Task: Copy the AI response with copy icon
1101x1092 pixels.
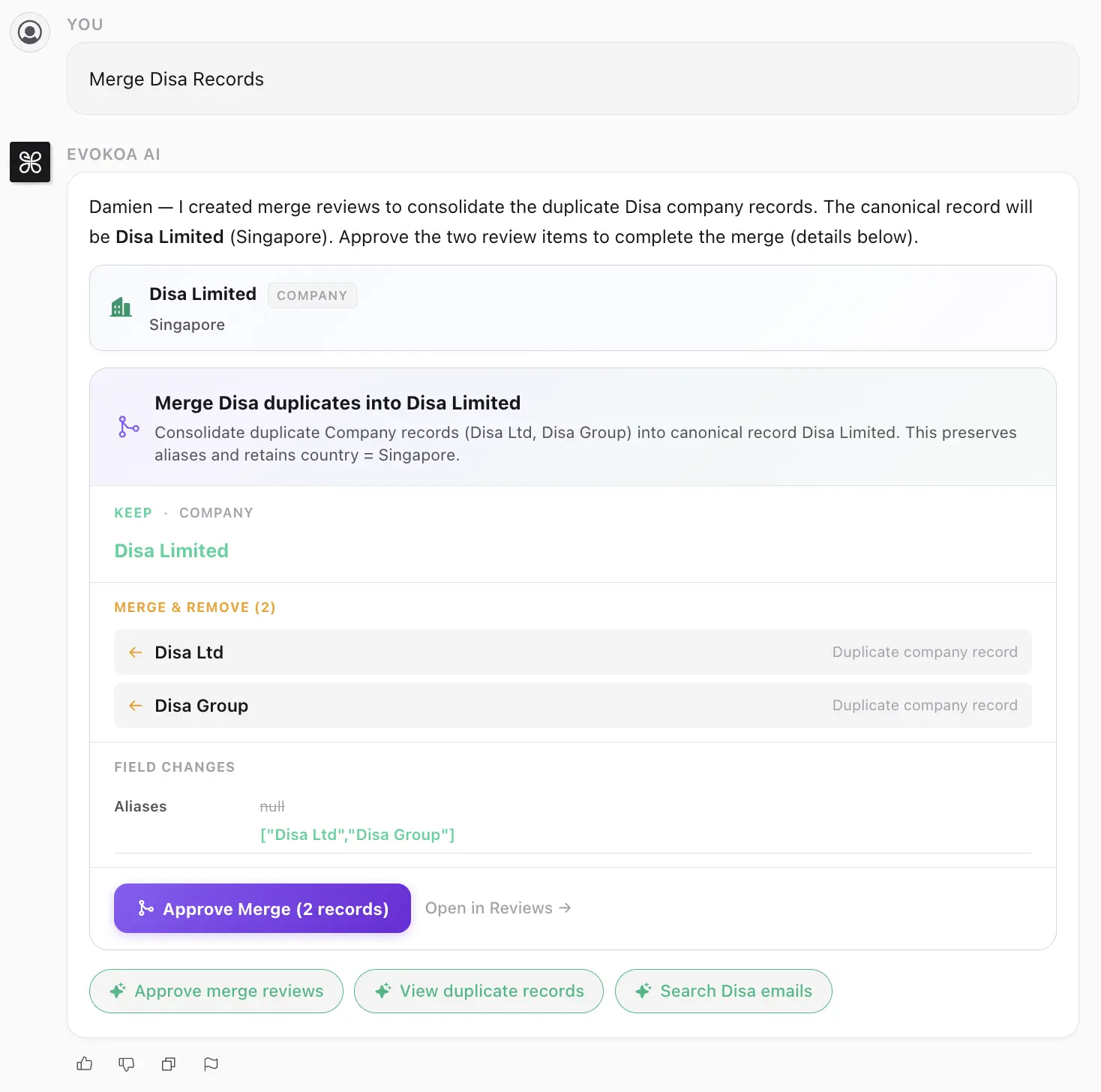Action: (169, 1063)
